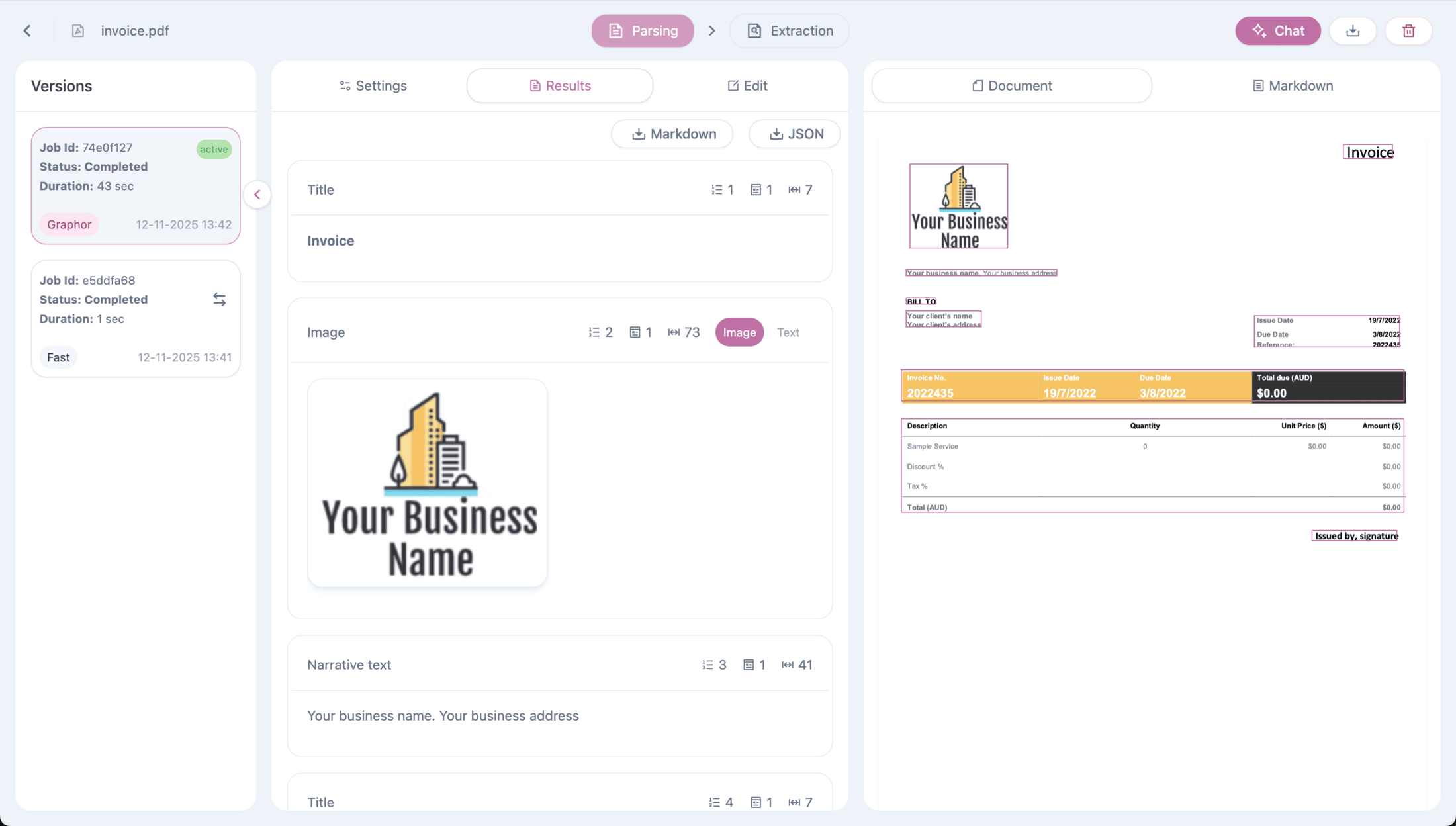Viewport: 1456px width, 826px height.
Task: Collapse the Versions panel chevron
Action: (257, 195)
